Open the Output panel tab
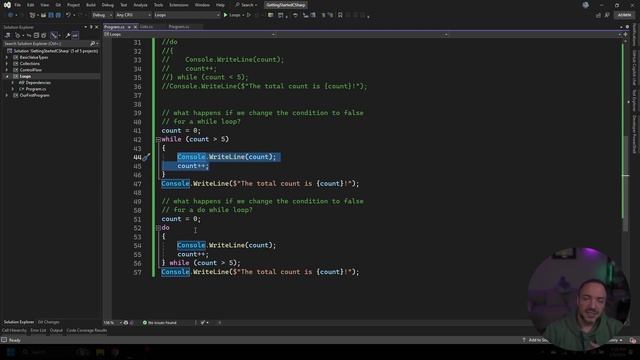The height and width of the screenshot is (360, 640). click(56, 331)
